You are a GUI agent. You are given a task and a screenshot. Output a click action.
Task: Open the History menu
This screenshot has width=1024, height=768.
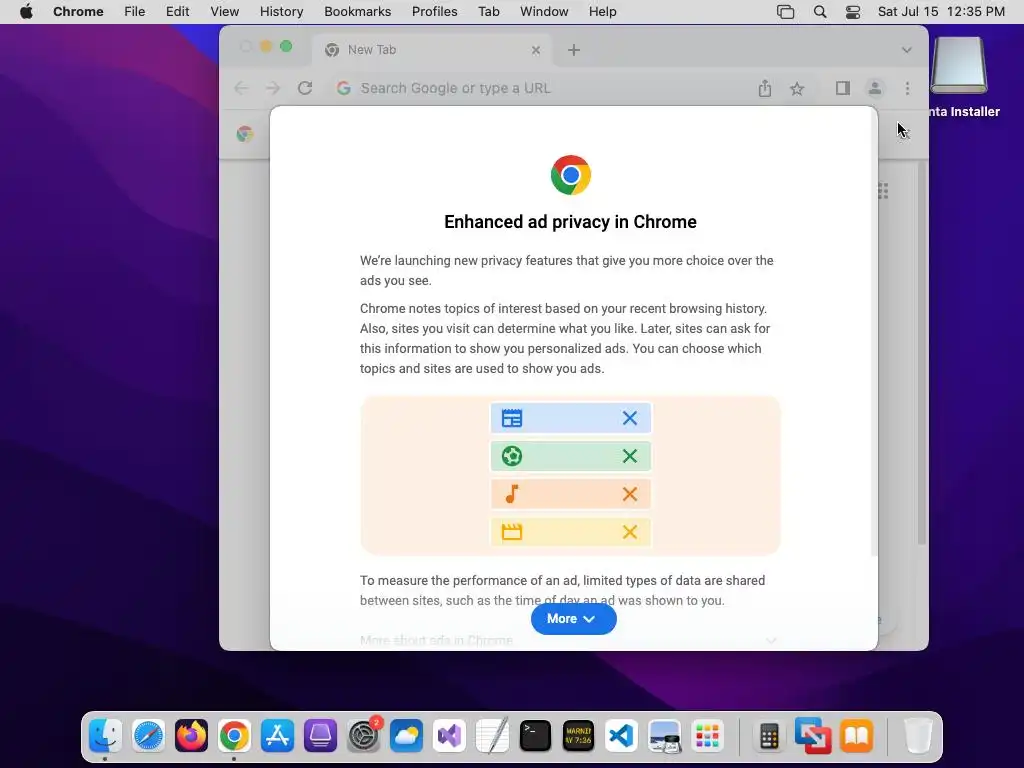click(x=281, y=12)
